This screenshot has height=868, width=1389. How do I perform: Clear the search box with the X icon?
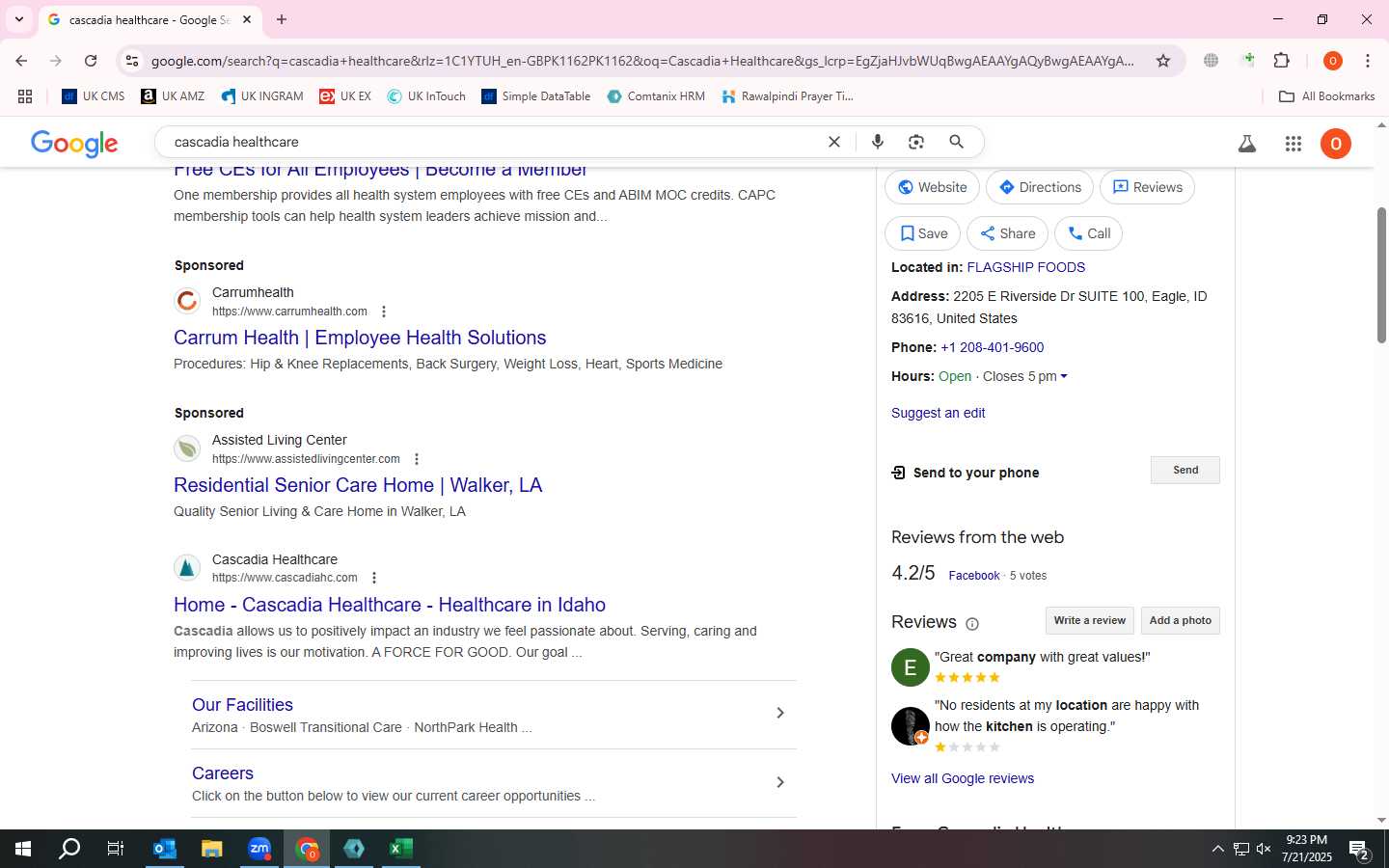[834, 142]
